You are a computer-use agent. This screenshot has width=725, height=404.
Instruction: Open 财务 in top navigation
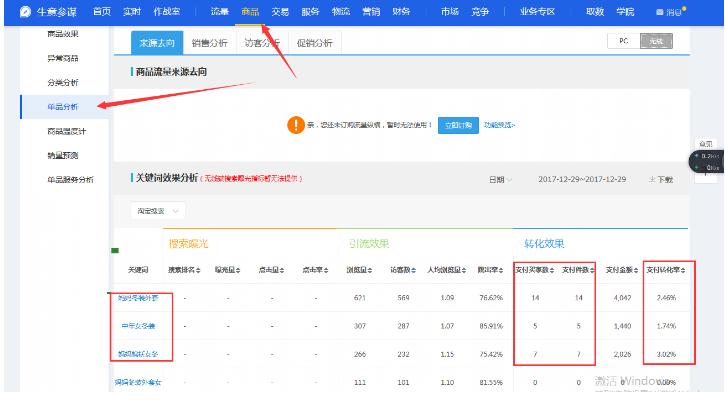[x=401, y=12]
